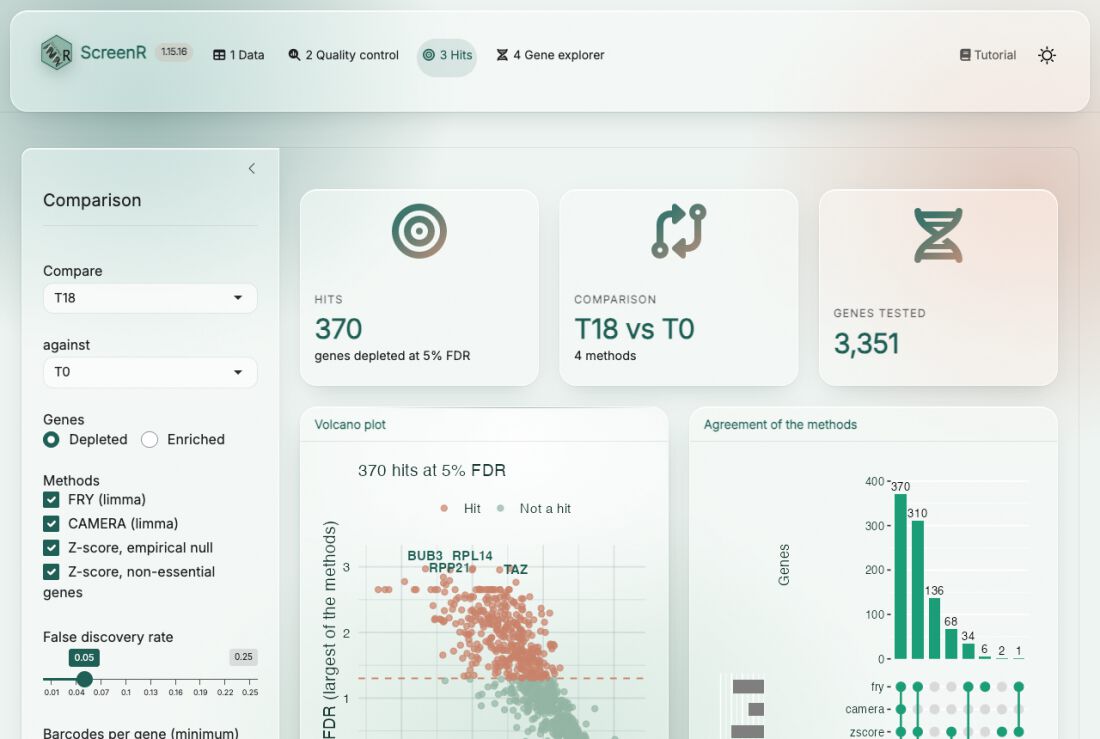This screenshot has width=1100, height=739.
Task: Click the tallest bar labeled 370
Action: pos(900,576)
